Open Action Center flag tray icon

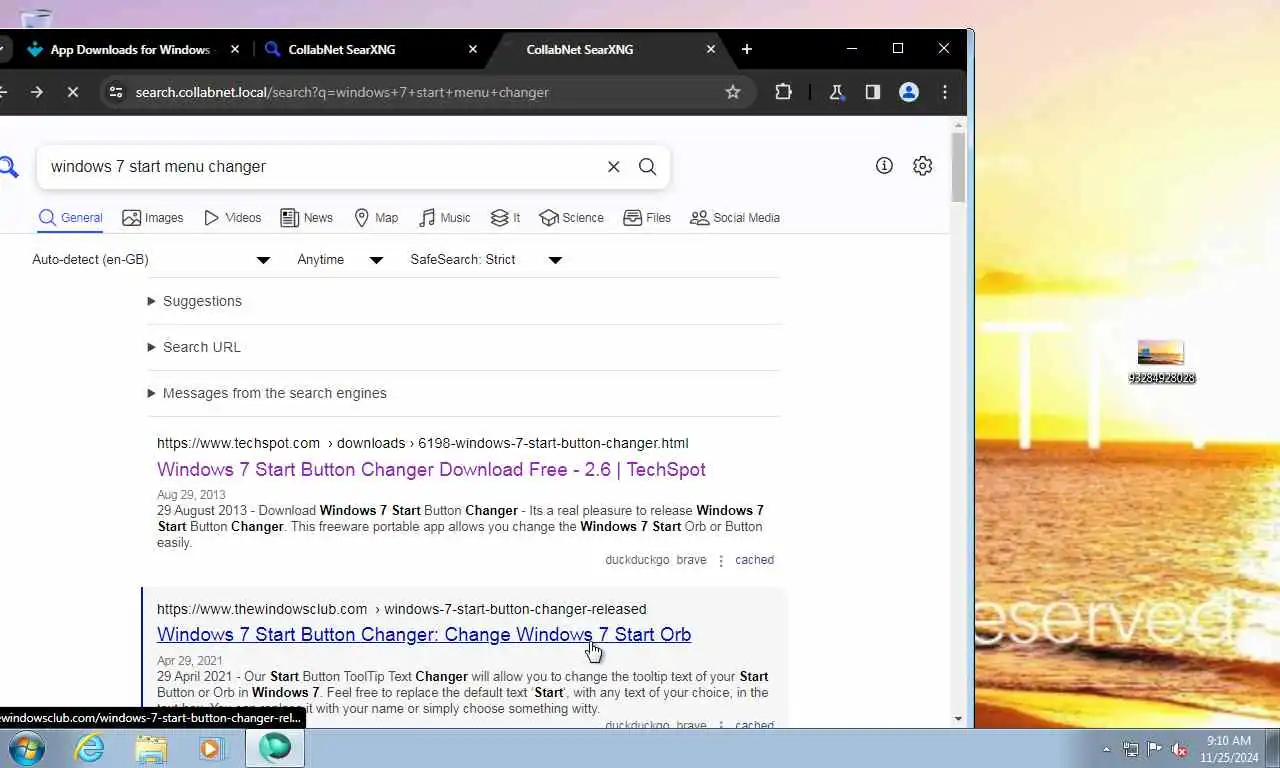click(1154, 749)
